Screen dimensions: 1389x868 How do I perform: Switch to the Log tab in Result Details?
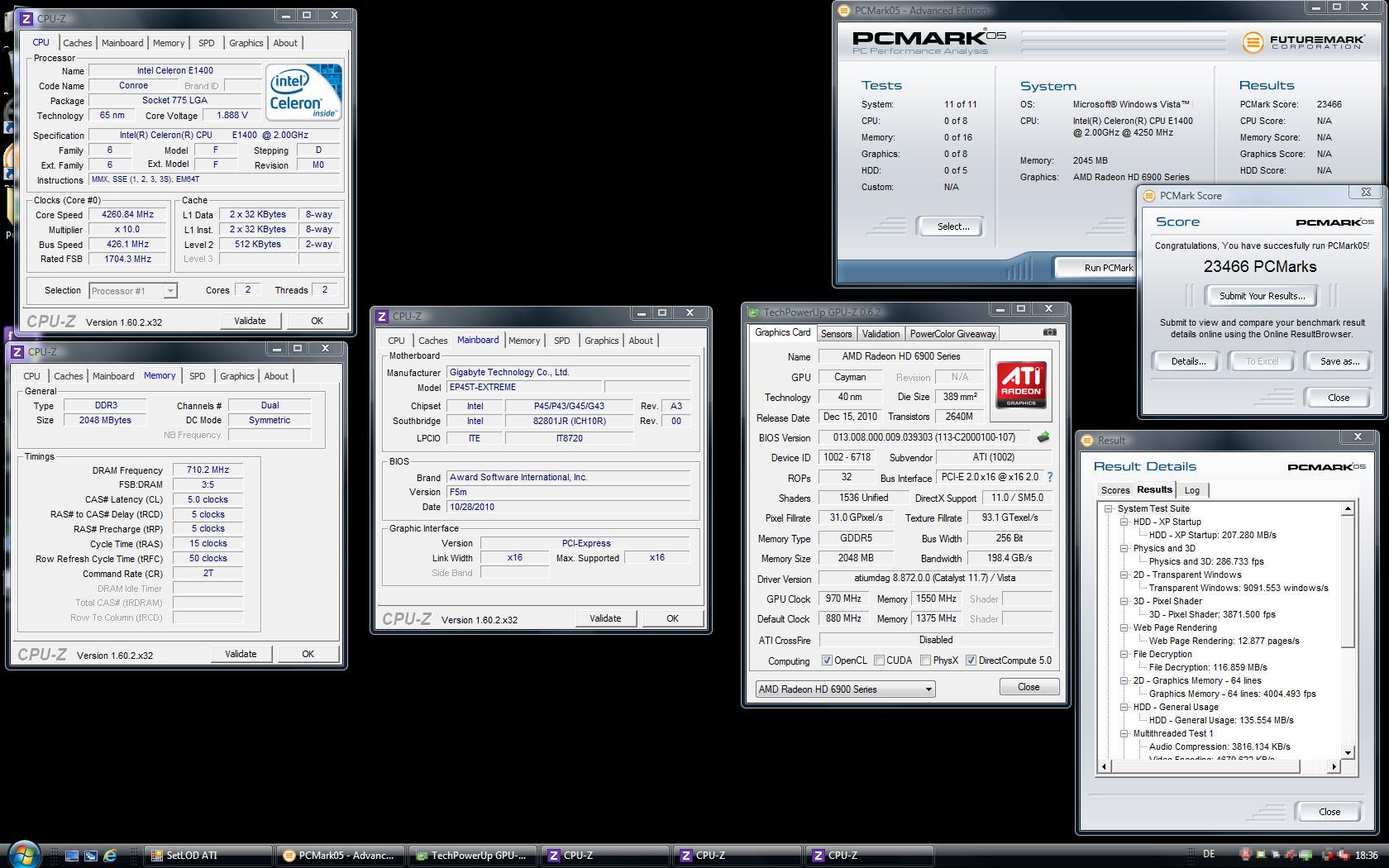click(x=1191, y=490)
